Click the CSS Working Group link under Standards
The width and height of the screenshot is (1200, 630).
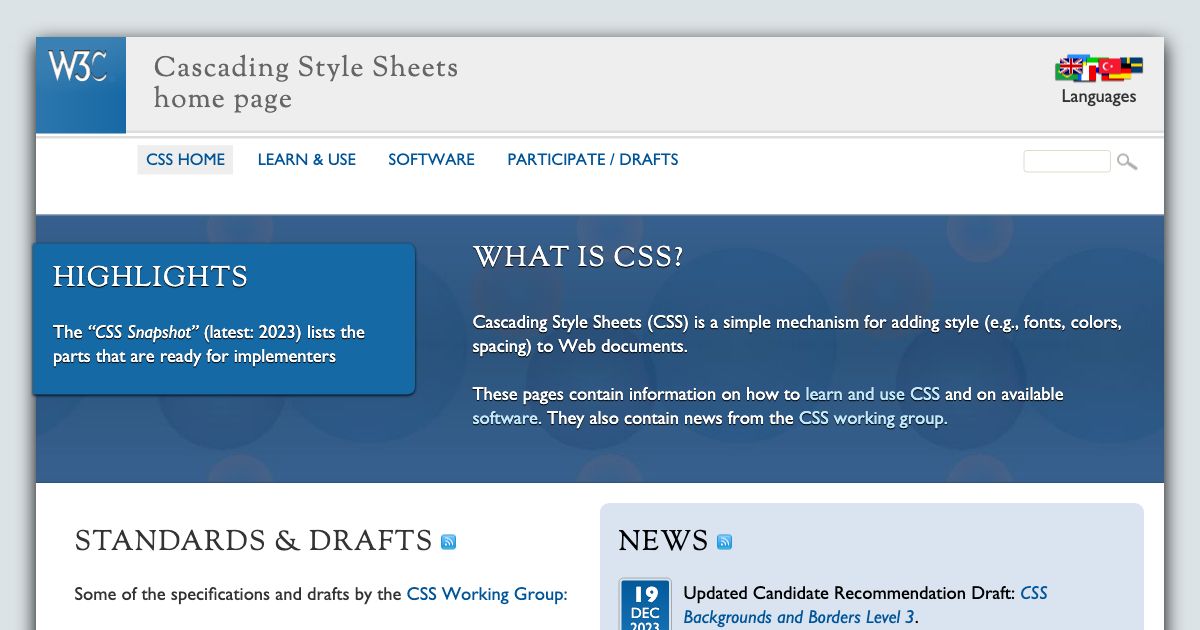point(485,593)
